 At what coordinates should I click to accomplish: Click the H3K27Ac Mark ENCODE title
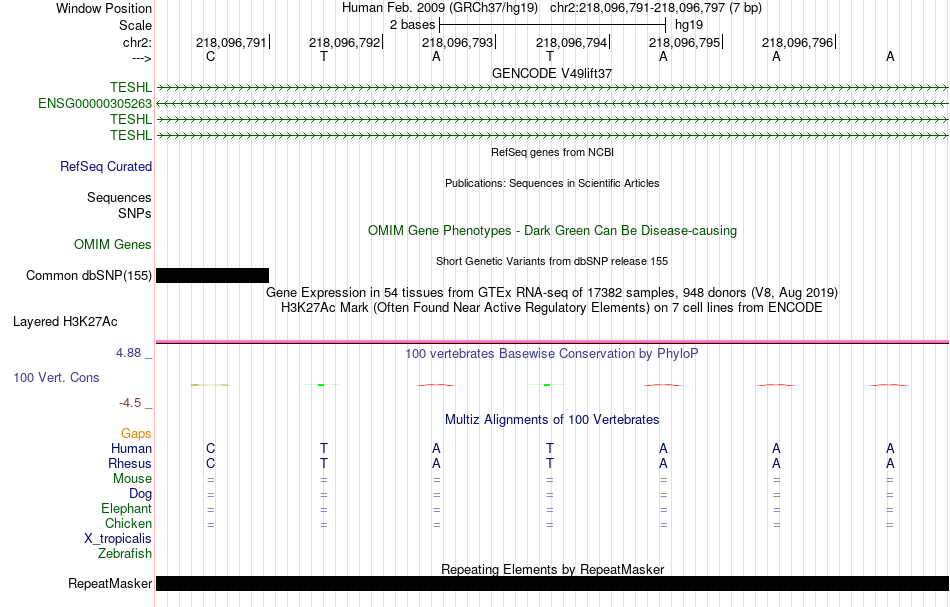point(552,308)
